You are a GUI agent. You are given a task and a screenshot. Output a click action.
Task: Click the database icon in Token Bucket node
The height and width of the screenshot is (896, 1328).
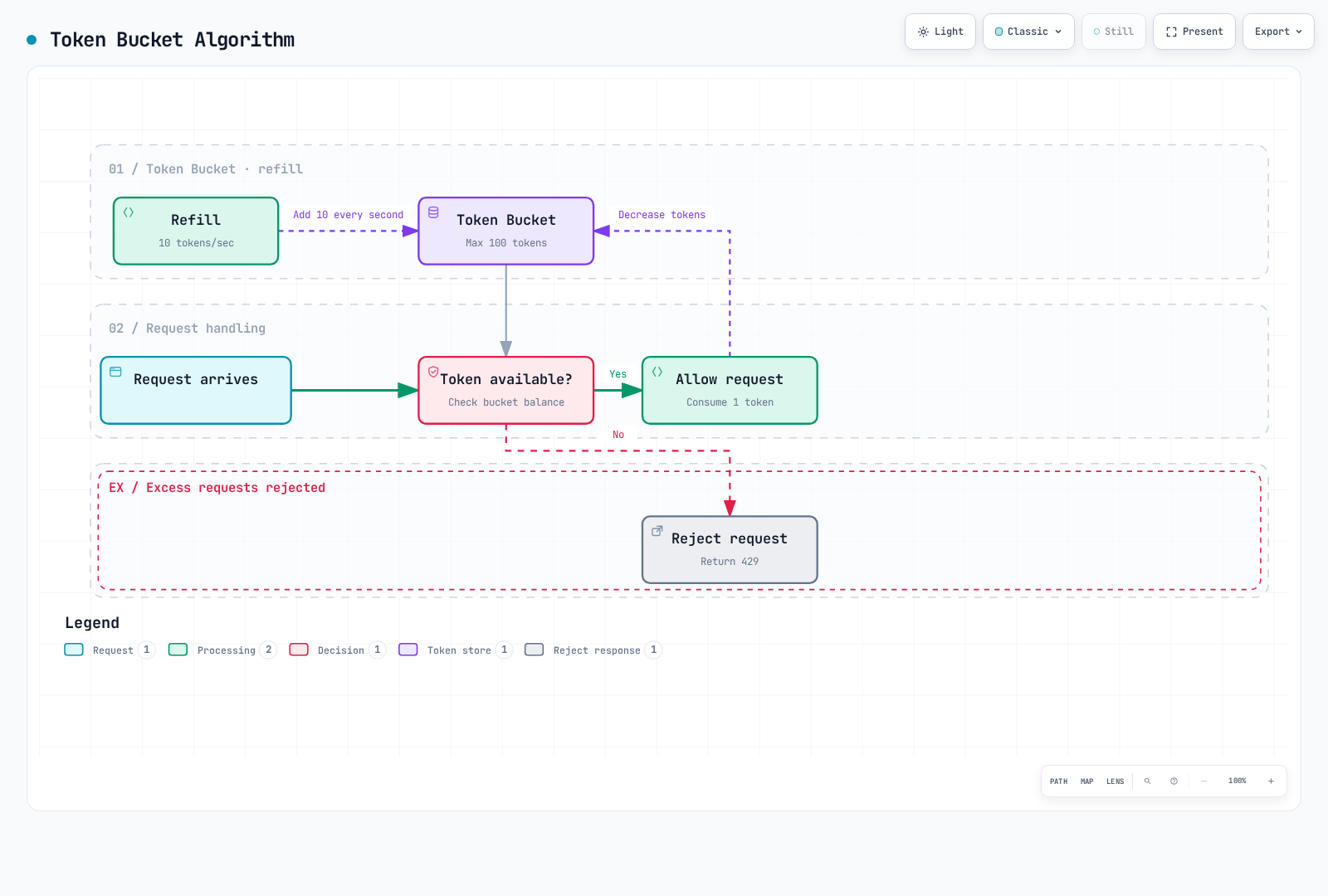tap(433, 212)
